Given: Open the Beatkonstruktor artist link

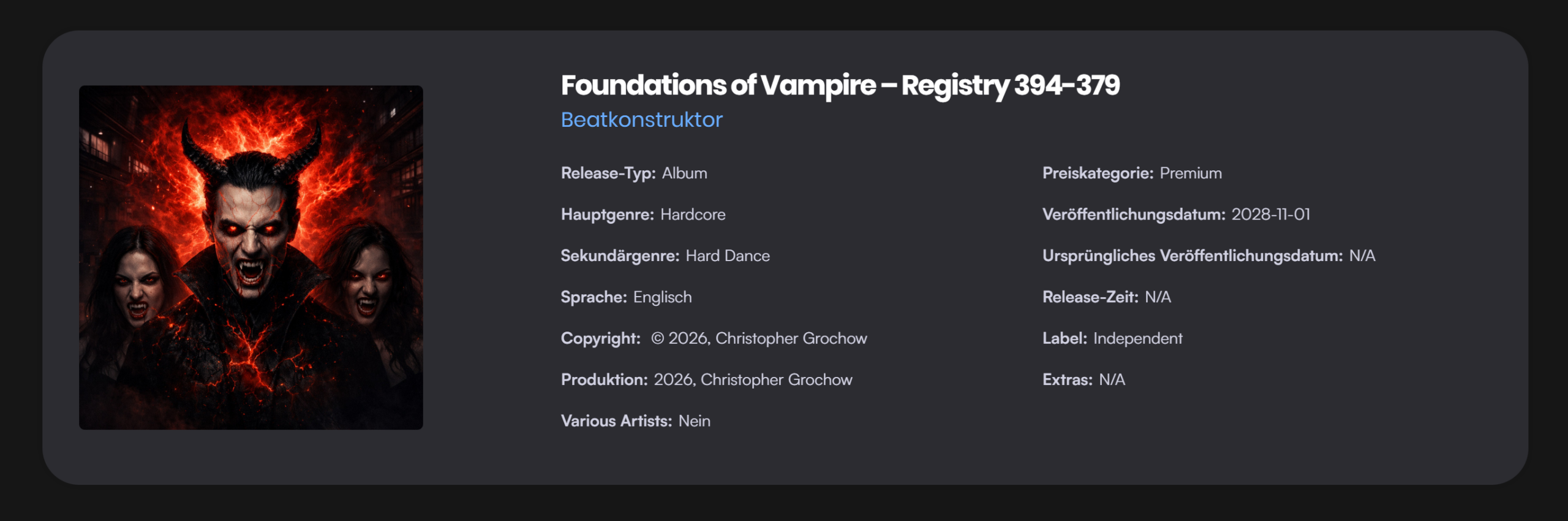Looking at the screenshot, I should click(641, 120).
